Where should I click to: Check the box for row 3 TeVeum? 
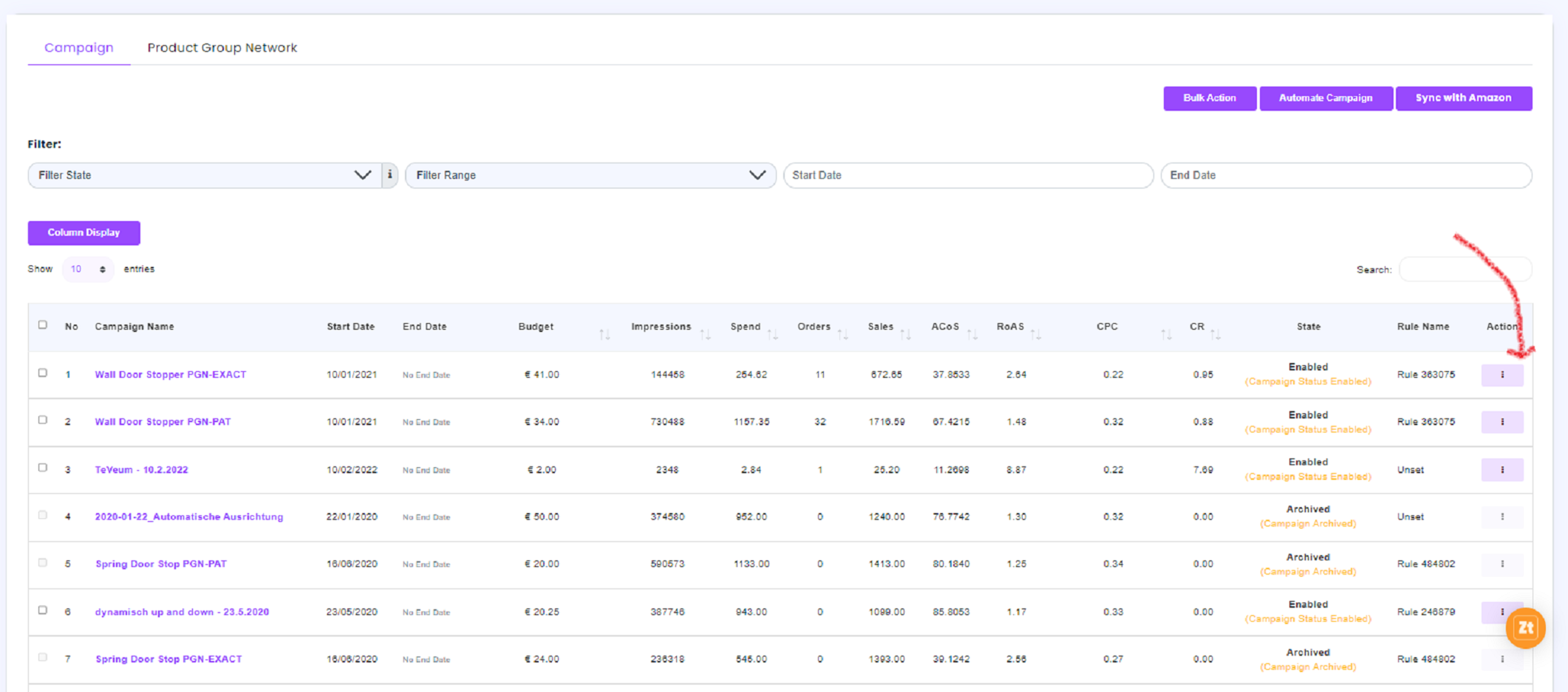42,468
